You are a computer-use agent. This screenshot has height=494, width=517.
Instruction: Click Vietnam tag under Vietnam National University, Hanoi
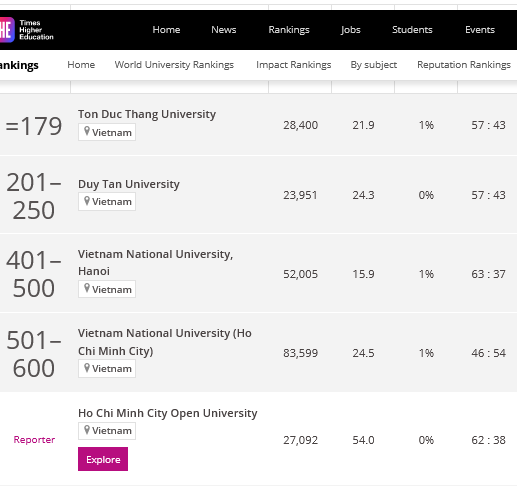point(107,289)
